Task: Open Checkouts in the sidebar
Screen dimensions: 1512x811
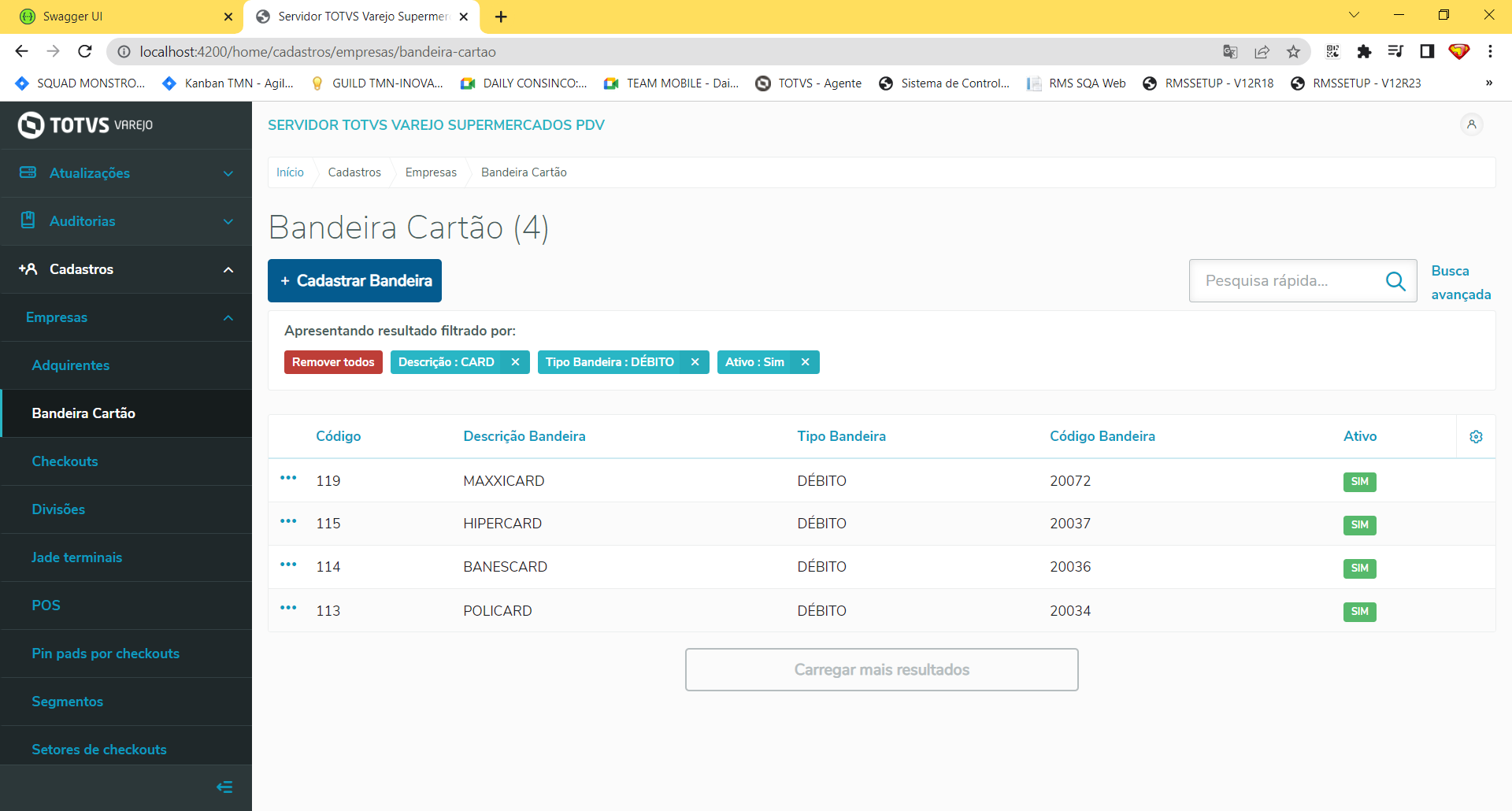Action: click(x=126, y=461)
